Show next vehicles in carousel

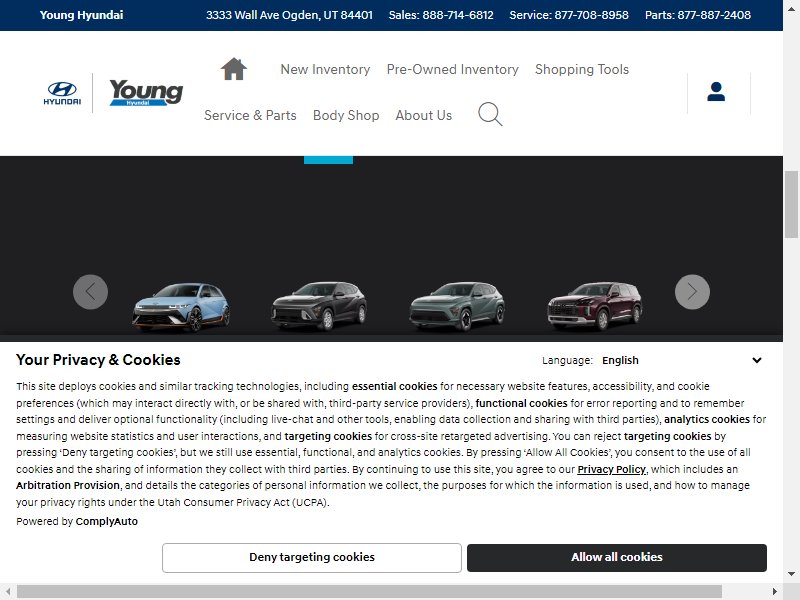pos(692,292)
